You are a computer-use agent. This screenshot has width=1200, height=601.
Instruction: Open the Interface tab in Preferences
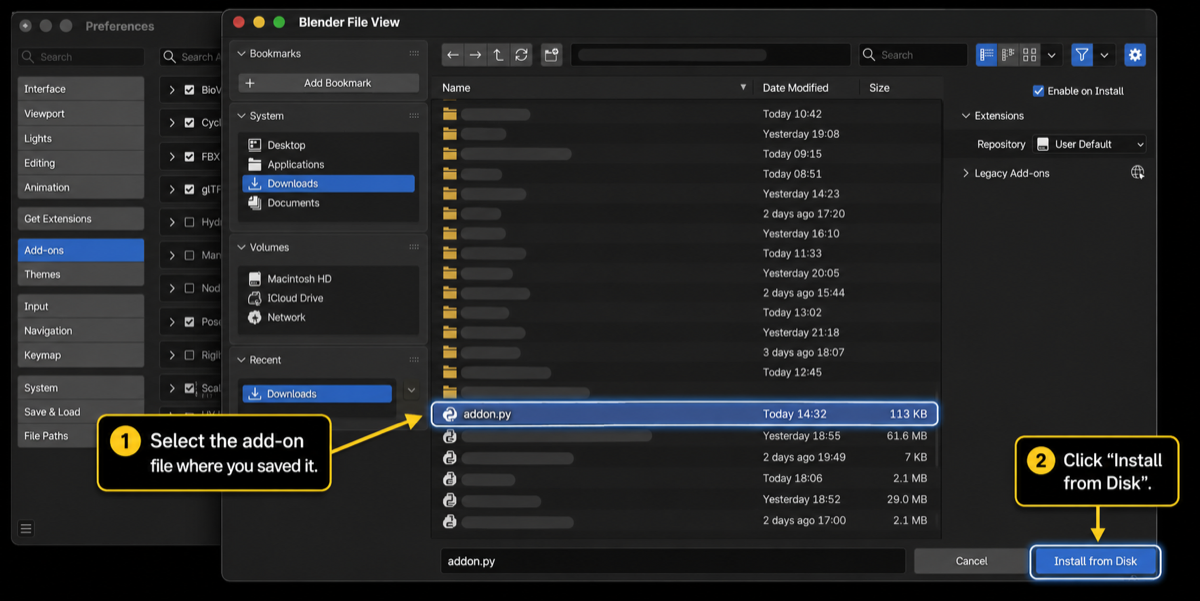pyautogui.click(x=81, y=89)
